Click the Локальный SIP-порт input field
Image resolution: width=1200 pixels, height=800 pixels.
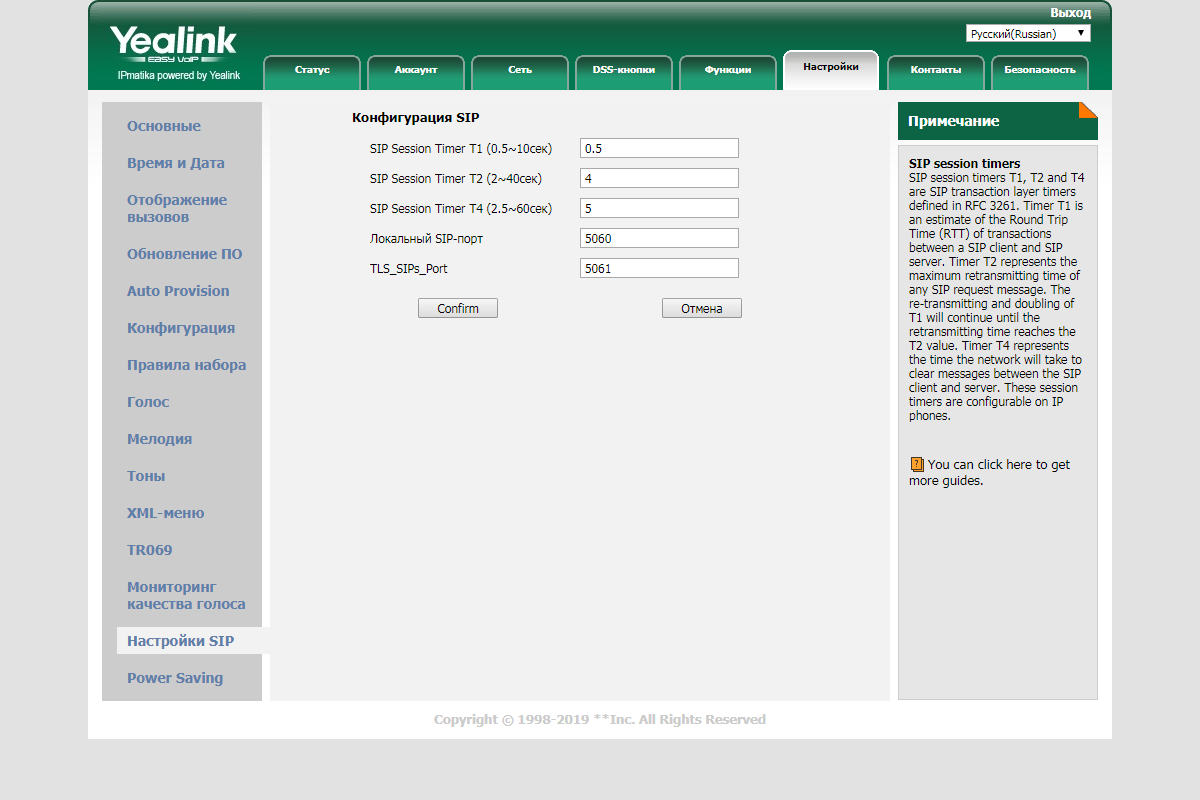[659, 238]
